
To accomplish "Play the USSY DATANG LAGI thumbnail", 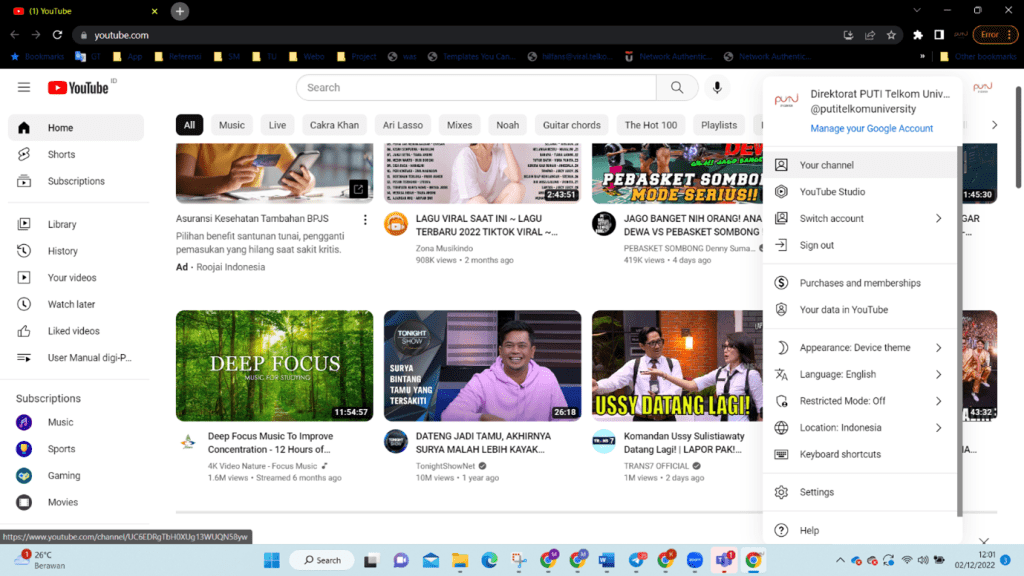I will click(677, 366).
